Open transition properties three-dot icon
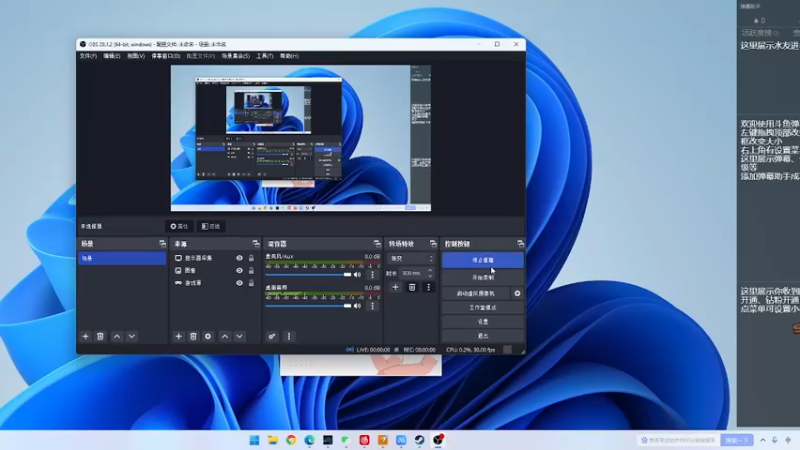The width and height of the screenshot is (800, 450). [429, 287]
